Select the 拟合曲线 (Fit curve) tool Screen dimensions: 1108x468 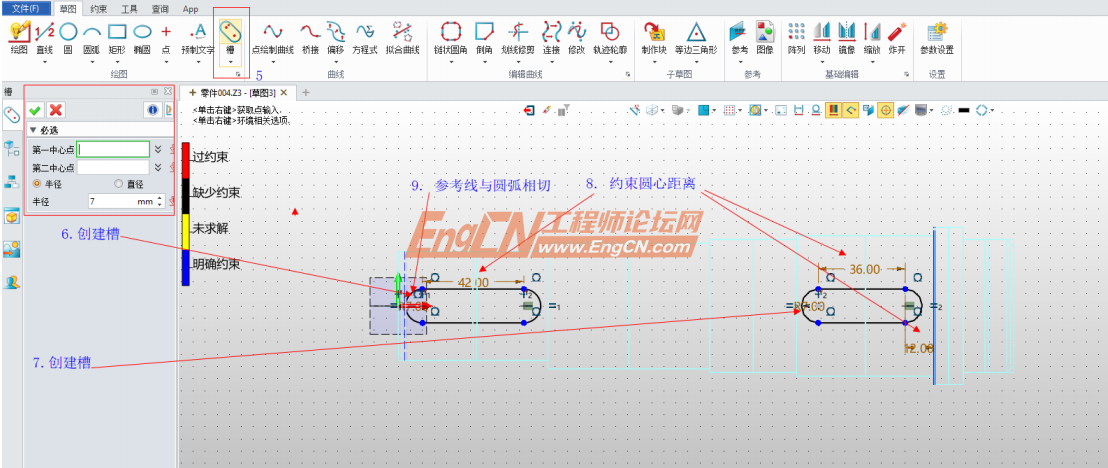tap(403, 37)
